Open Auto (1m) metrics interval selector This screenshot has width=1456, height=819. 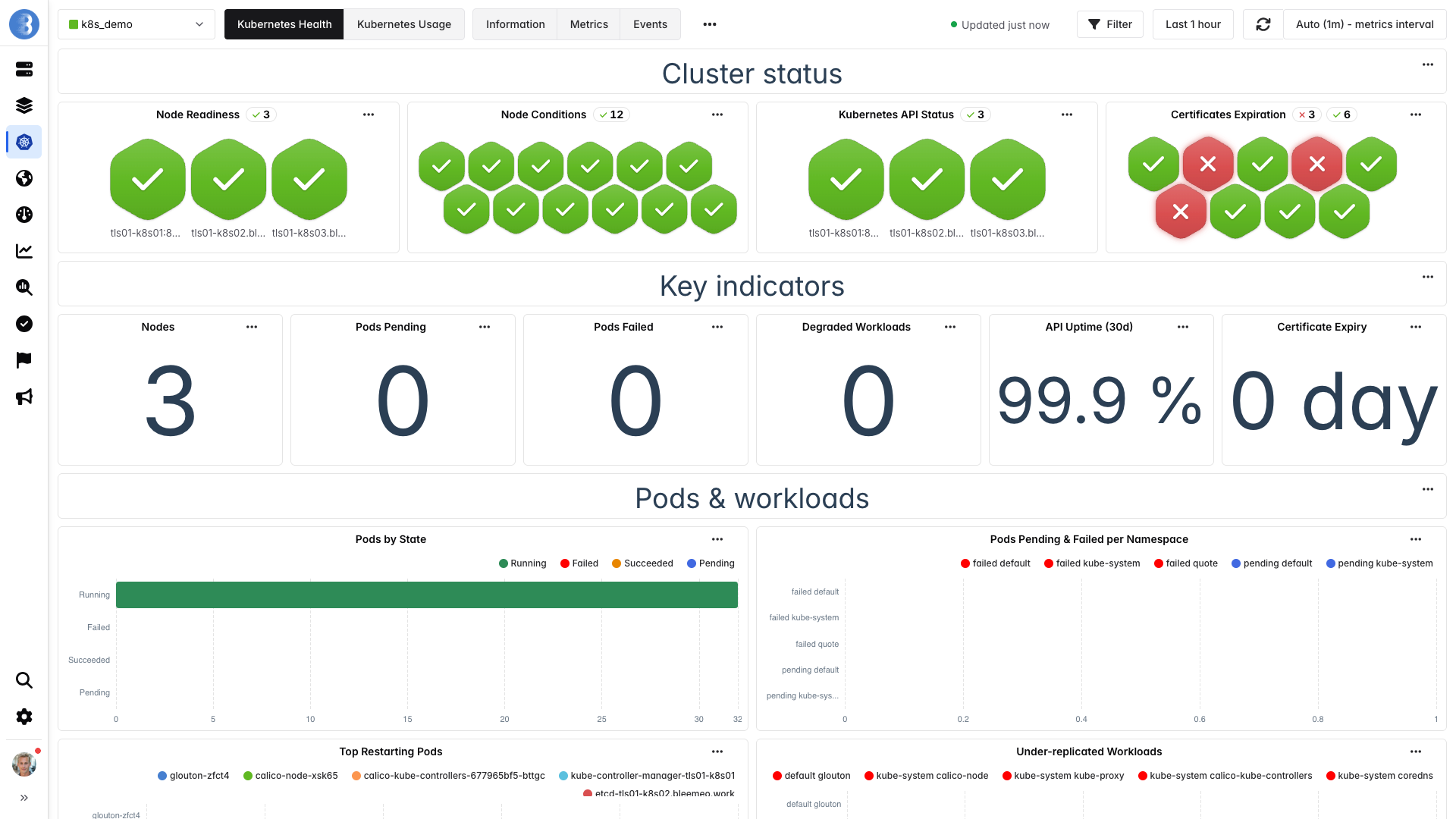click(1364, 24)
